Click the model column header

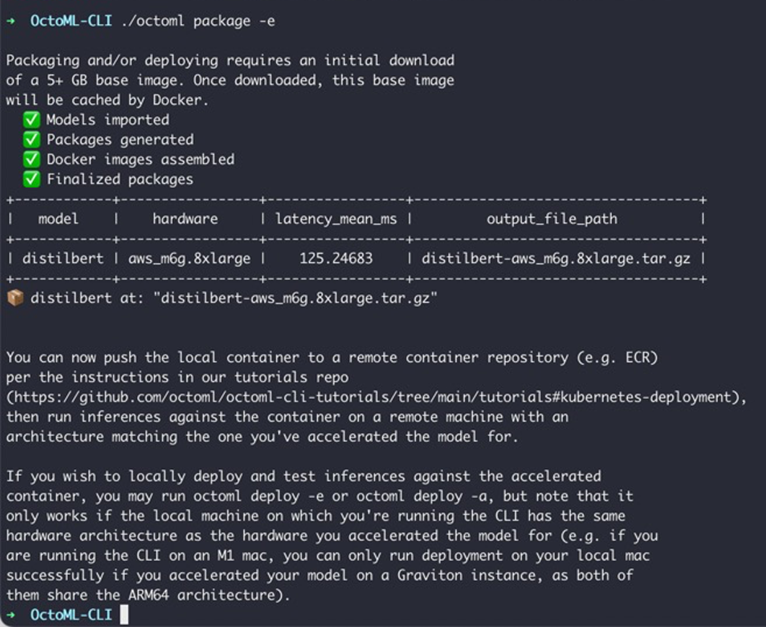[58, 219]
